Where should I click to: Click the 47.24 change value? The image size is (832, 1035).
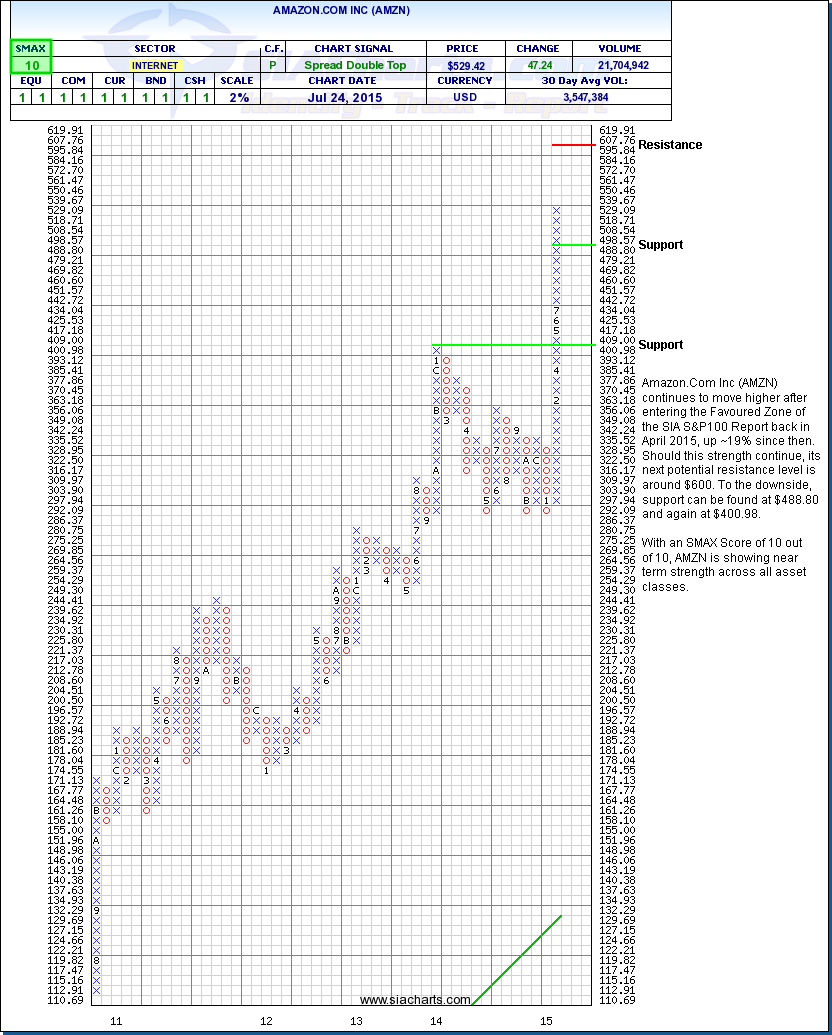(x=538, y=65)
